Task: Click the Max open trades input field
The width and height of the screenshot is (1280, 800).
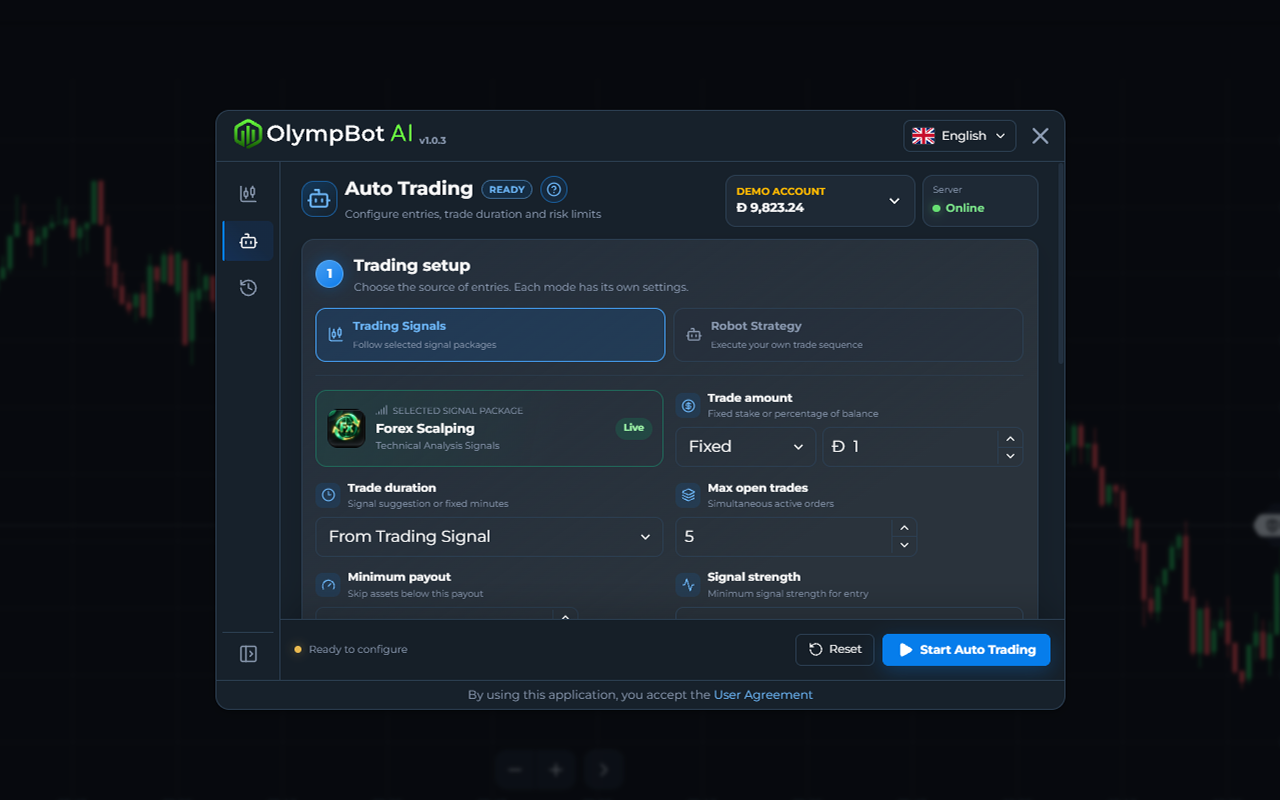Action: (x=784, y=537)
